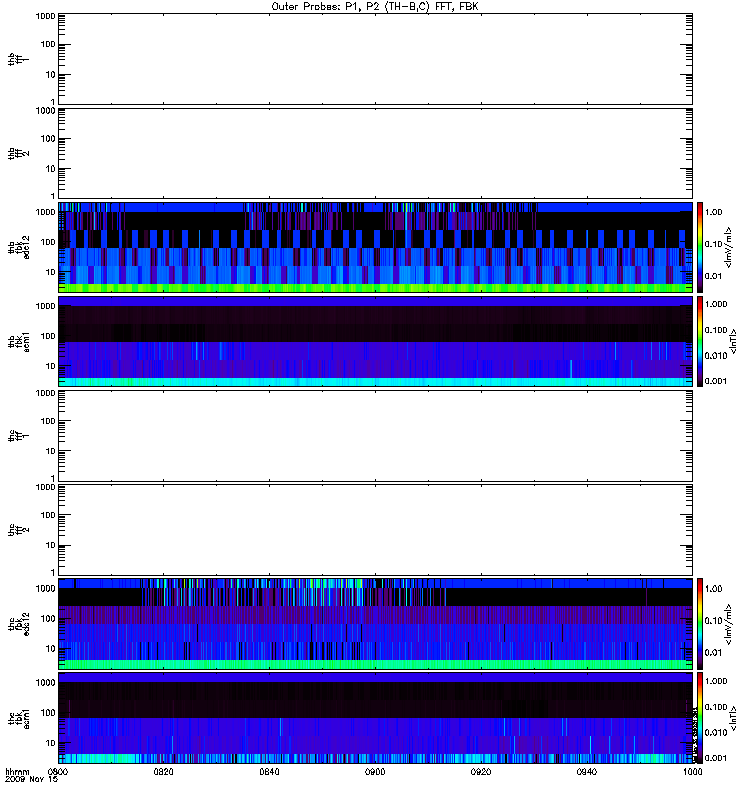Screen dimensions: 750x800
Task: Click '0.01' on the thb edc12 color scale
Action: (x=714, y=276)
